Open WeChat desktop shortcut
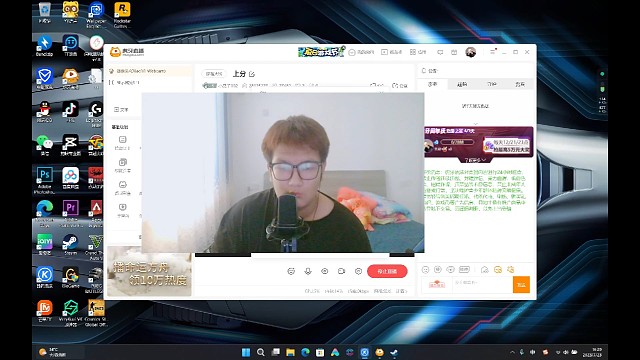 coord(44,145)
